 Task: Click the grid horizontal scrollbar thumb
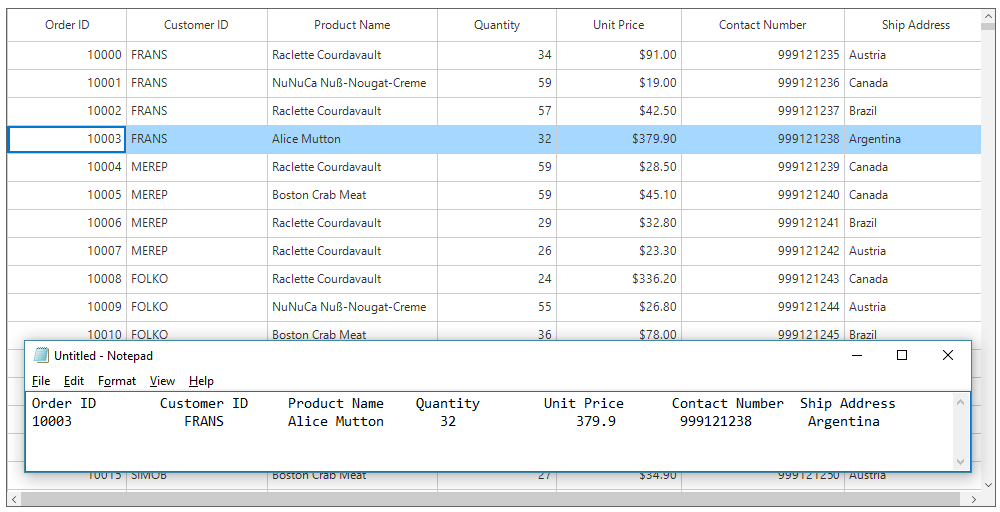point(490,499)
